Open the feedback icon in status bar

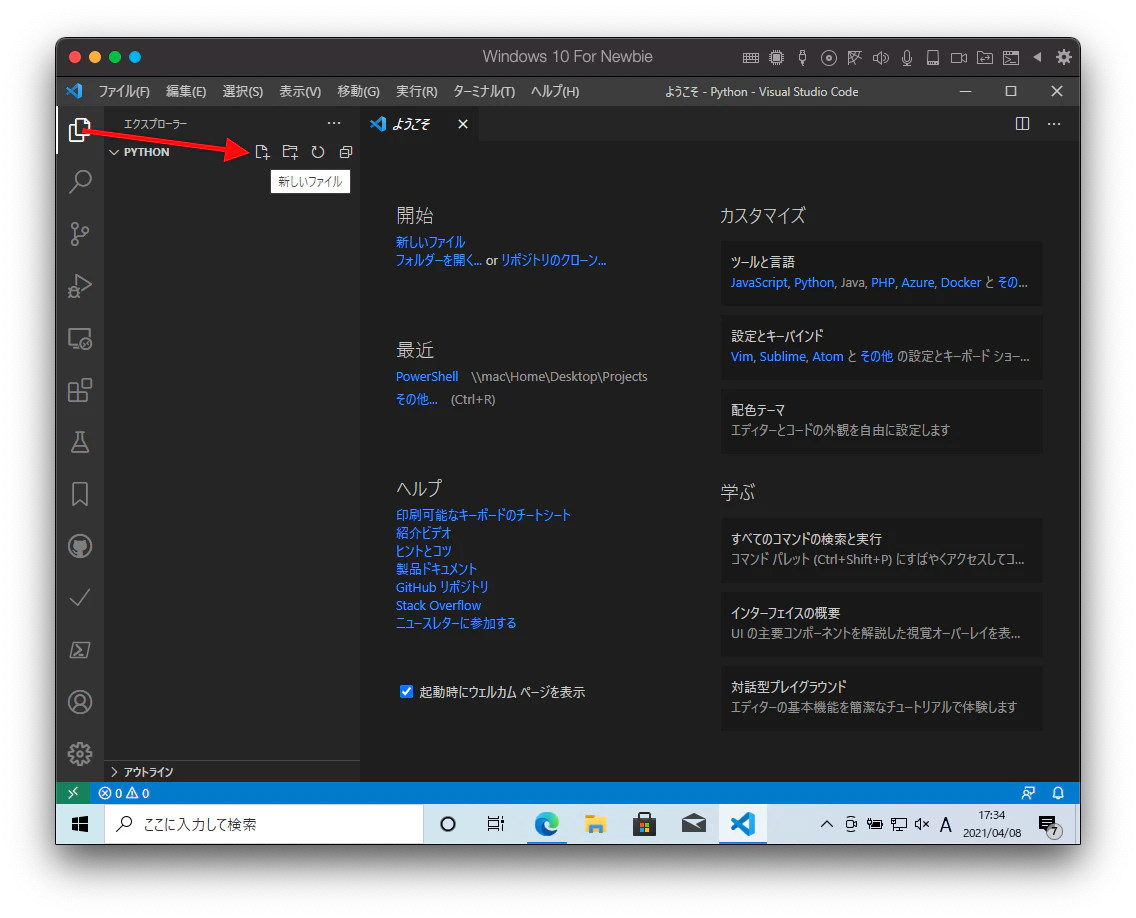point(1028,793)
